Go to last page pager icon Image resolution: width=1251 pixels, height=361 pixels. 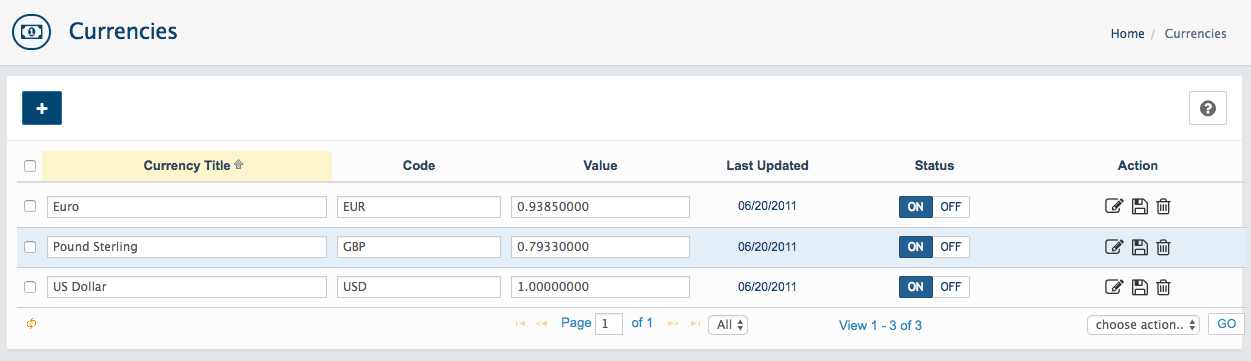click(x=695, y=324)
